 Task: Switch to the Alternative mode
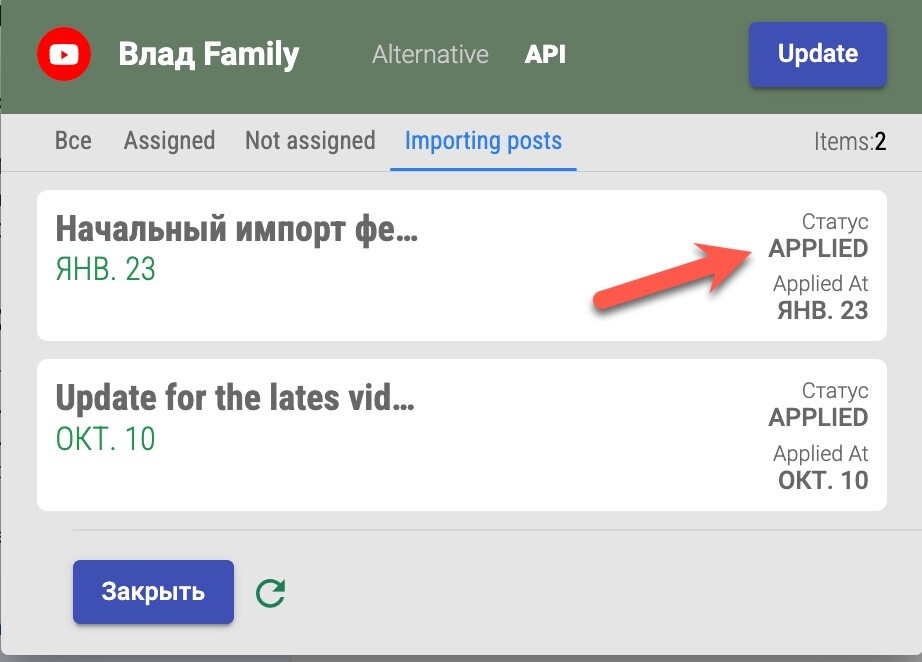point(430,54)
